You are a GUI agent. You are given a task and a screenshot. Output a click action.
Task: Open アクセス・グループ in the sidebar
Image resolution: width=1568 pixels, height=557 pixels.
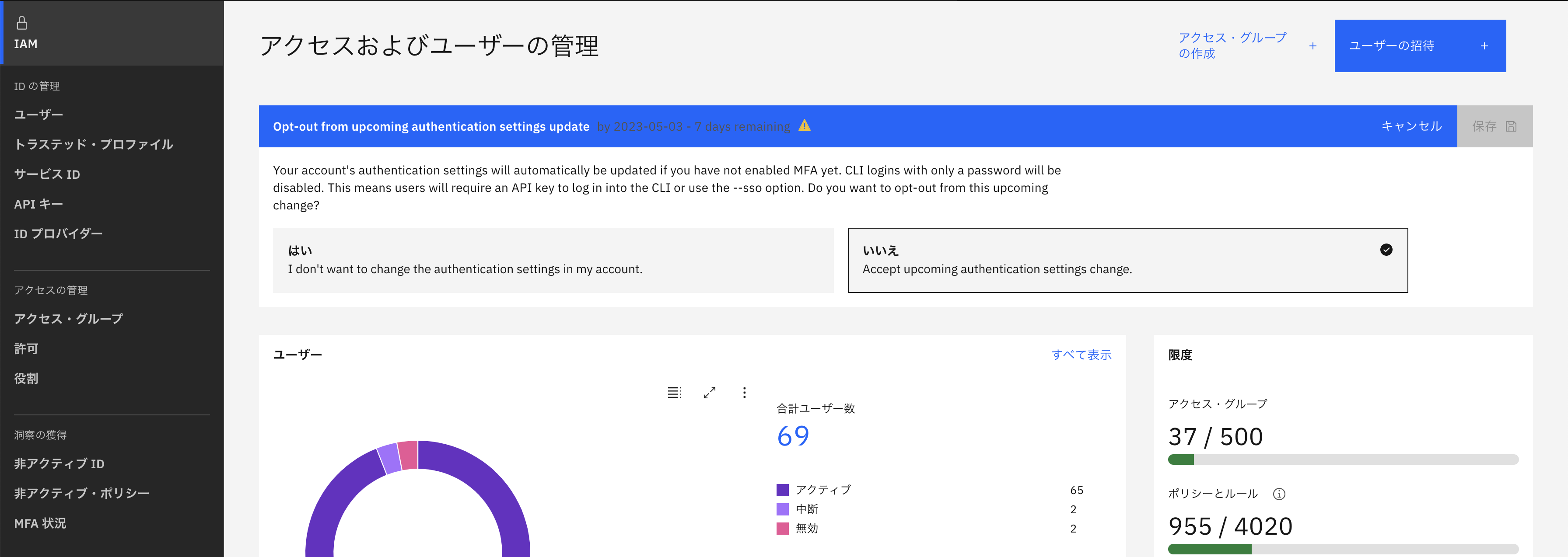[x=68, y=319]
